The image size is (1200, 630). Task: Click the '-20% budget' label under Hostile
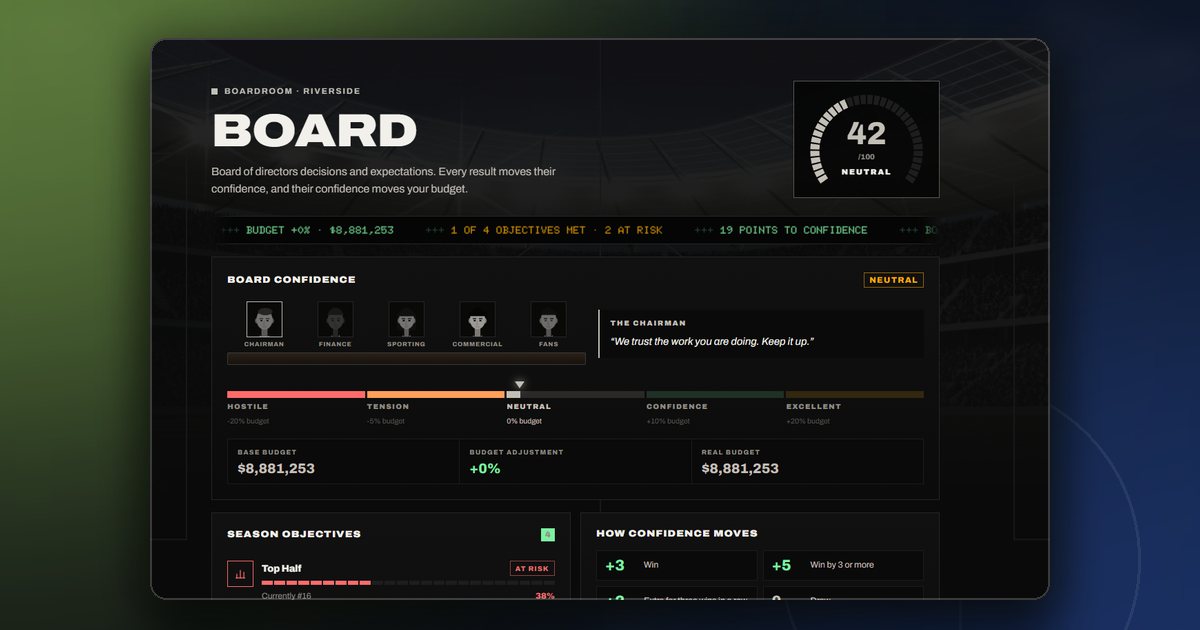tap(246, 421)
